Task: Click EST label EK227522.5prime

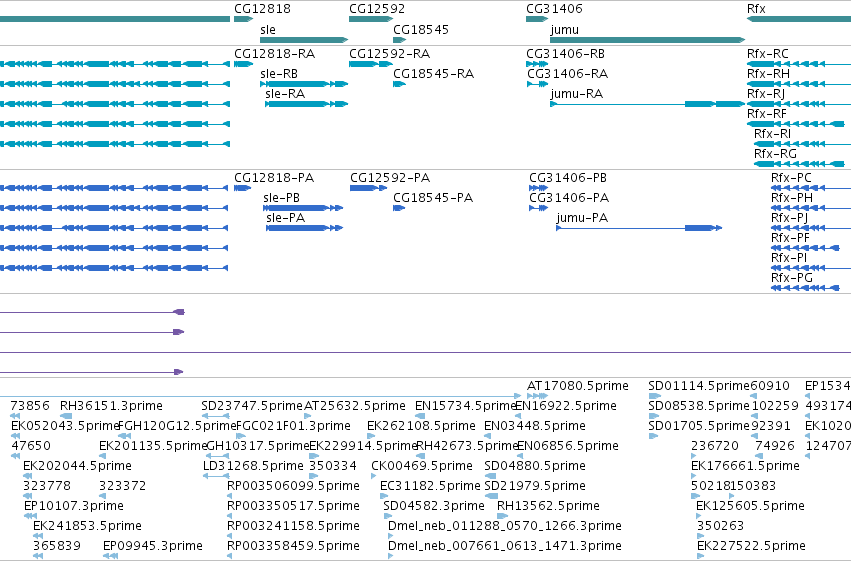Action: point(751,546)
